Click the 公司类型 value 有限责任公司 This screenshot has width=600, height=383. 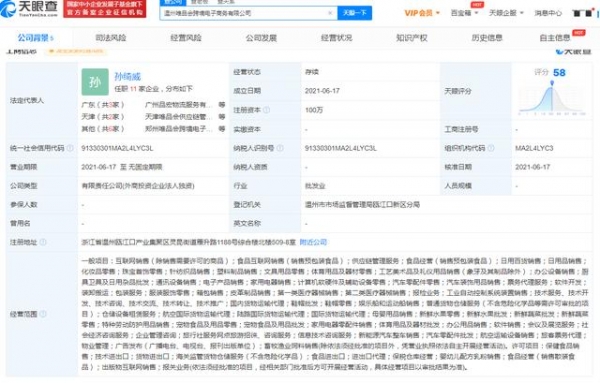click(138, 186)
